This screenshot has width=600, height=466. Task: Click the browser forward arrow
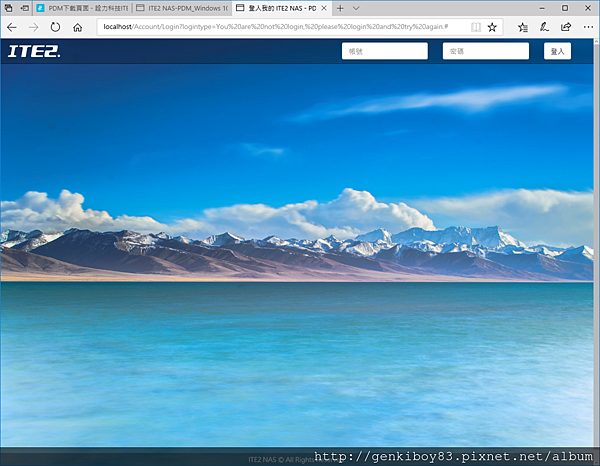pyautogui.click(x=34, y=27)
